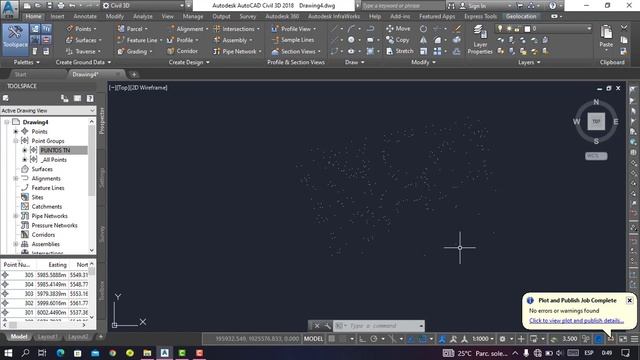The width and height of the screenshot is (640, 360).
Task: Activate the Copy command
Action: 398,40
